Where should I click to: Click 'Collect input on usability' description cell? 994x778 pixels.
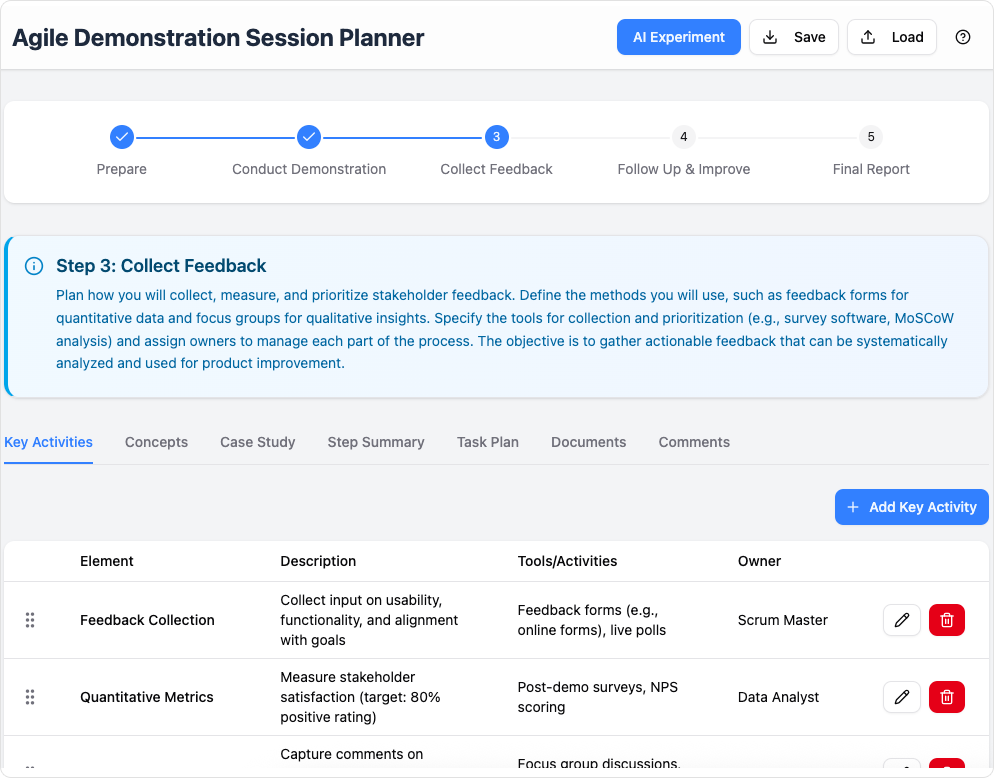pos(369,620)
